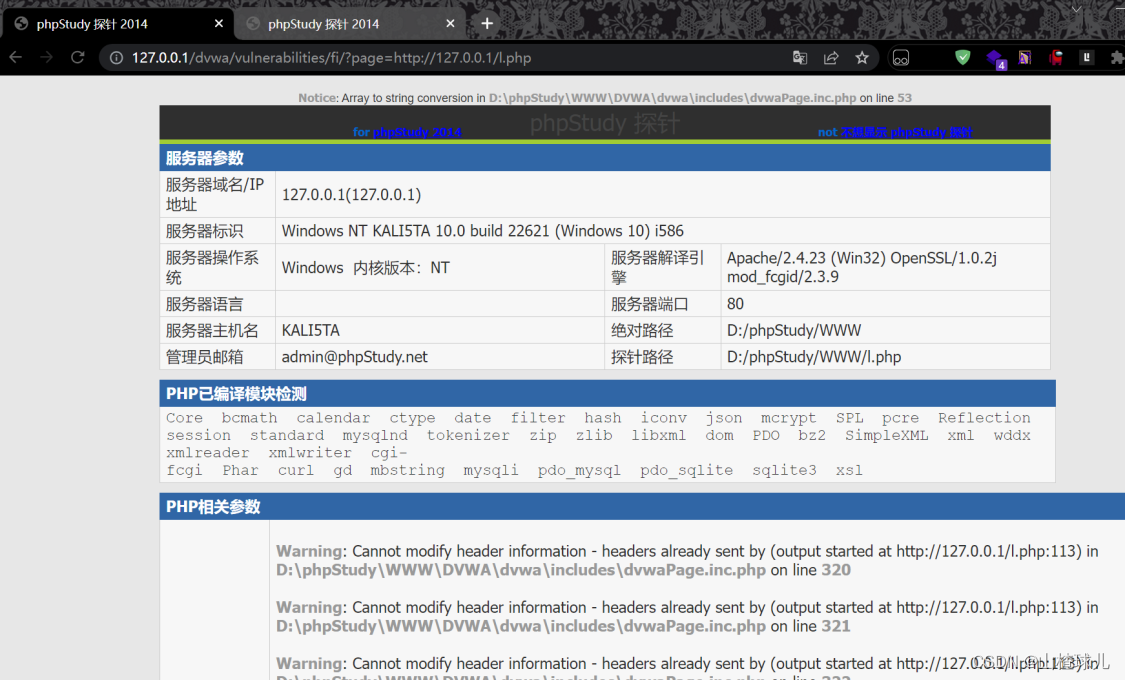Viewport: 1125px width, 680px height.
Task: Close the second phpStudy 探针 2014 tab
Action: (450, 24)
